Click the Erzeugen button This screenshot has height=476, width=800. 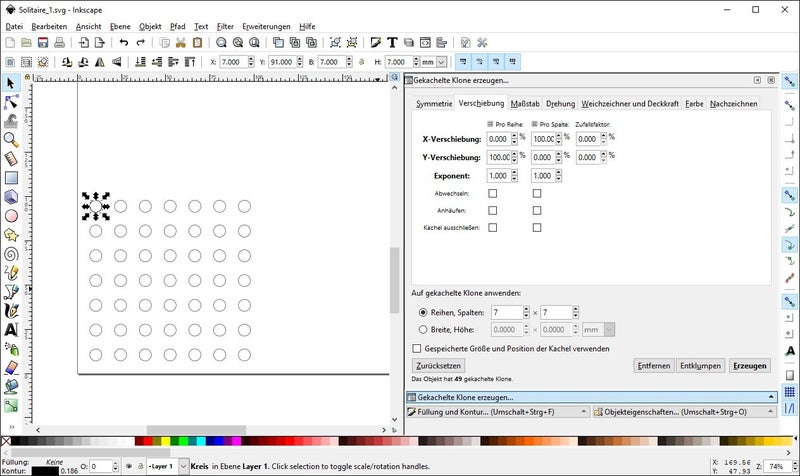click(749, 366)
